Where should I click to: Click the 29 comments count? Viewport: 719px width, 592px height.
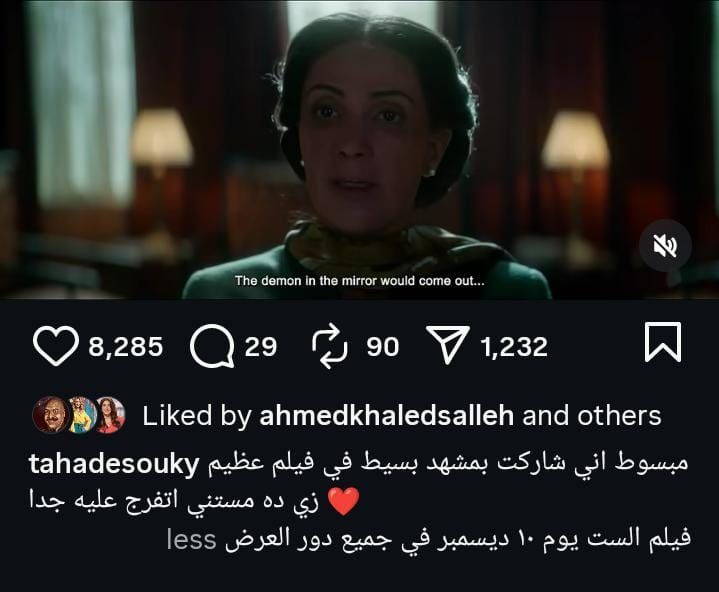pos(260,346)
